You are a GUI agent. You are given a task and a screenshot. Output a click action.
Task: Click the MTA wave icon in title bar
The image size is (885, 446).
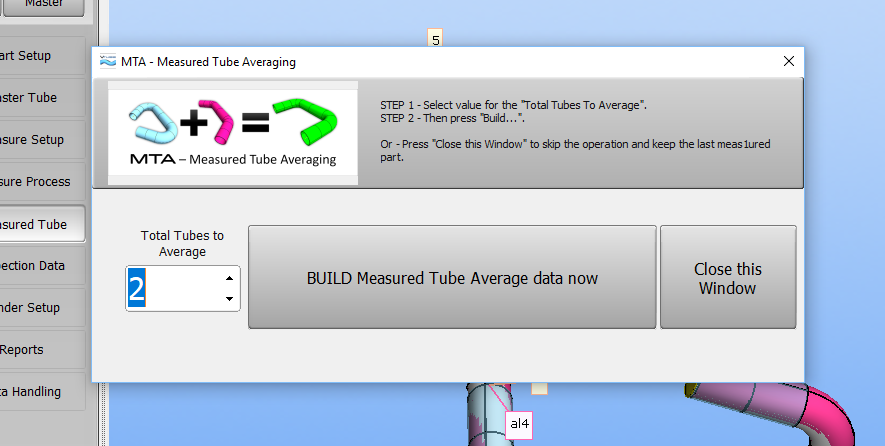click(108, 61)
